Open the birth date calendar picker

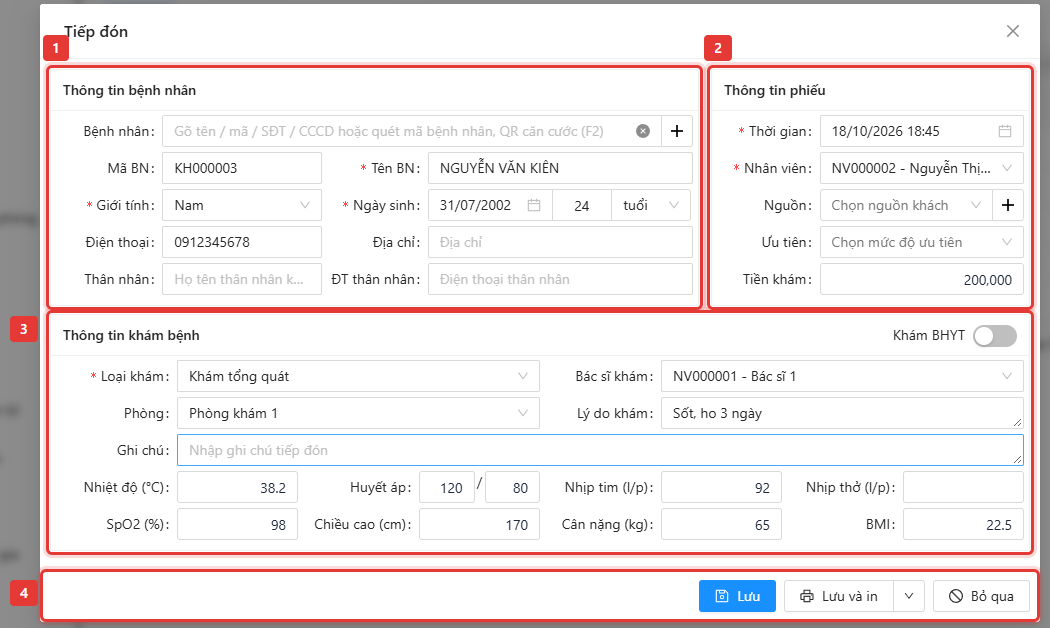(x=534, y=206)
